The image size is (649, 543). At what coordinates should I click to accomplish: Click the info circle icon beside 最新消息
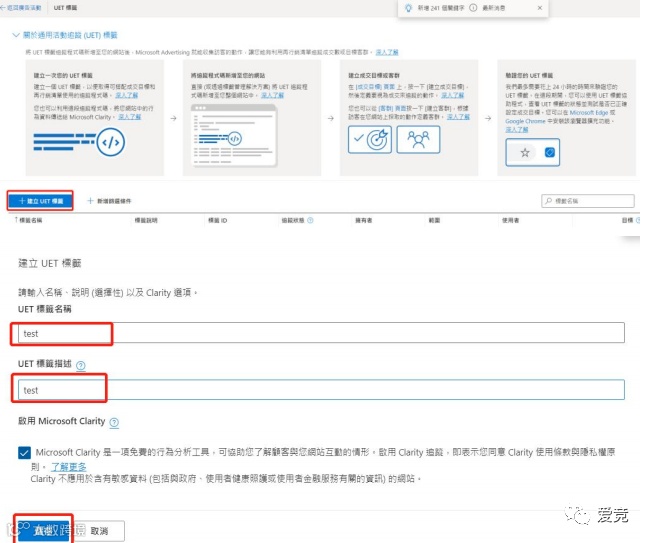[x=473, y=8]
